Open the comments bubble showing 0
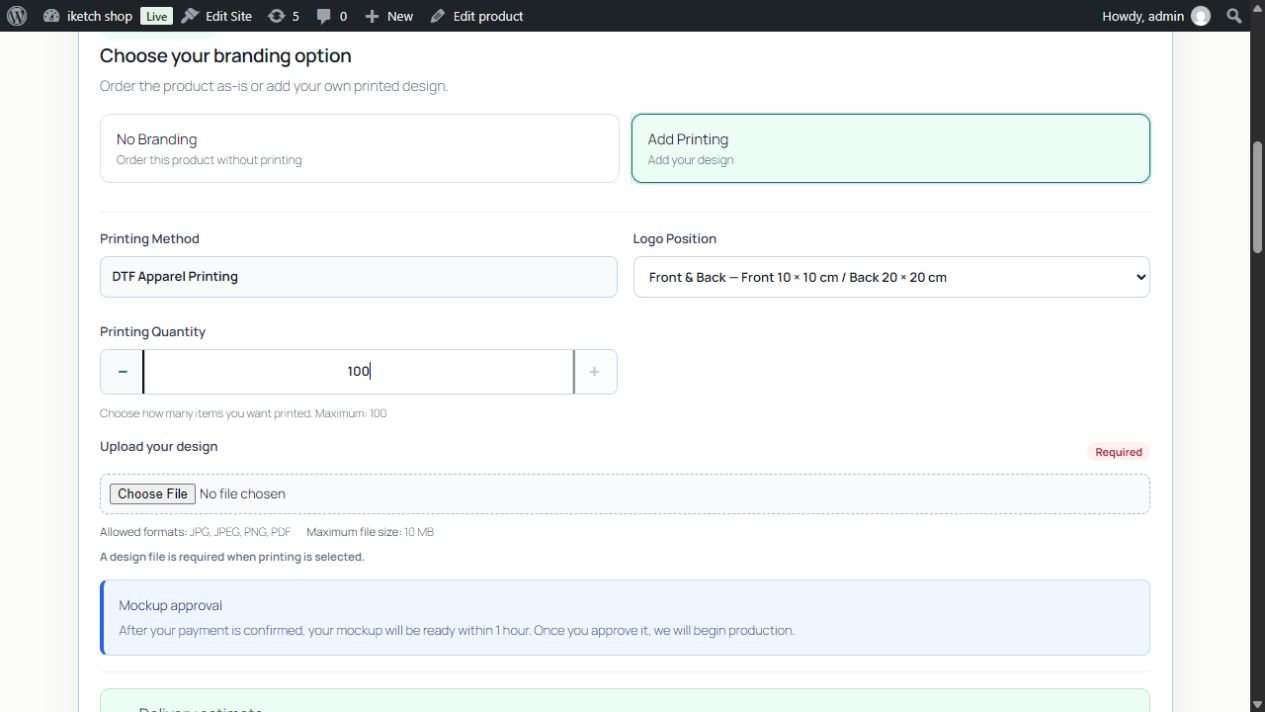Viewport: 1265px width, 712px height. (x=332, y=16)
